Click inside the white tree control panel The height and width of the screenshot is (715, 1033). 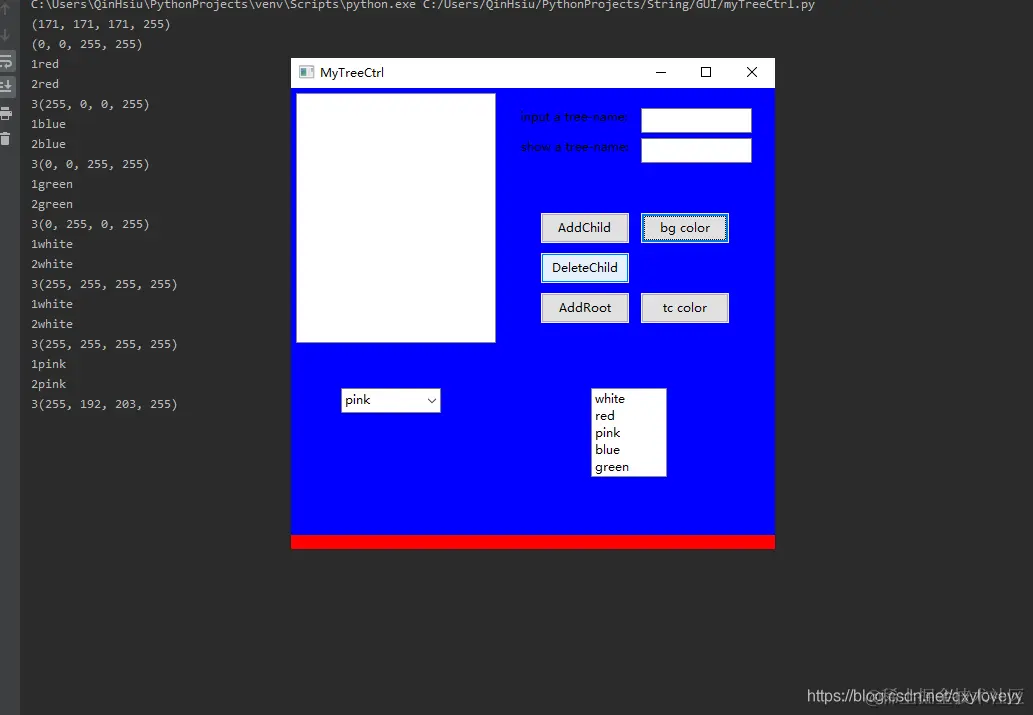coord(396,218)
